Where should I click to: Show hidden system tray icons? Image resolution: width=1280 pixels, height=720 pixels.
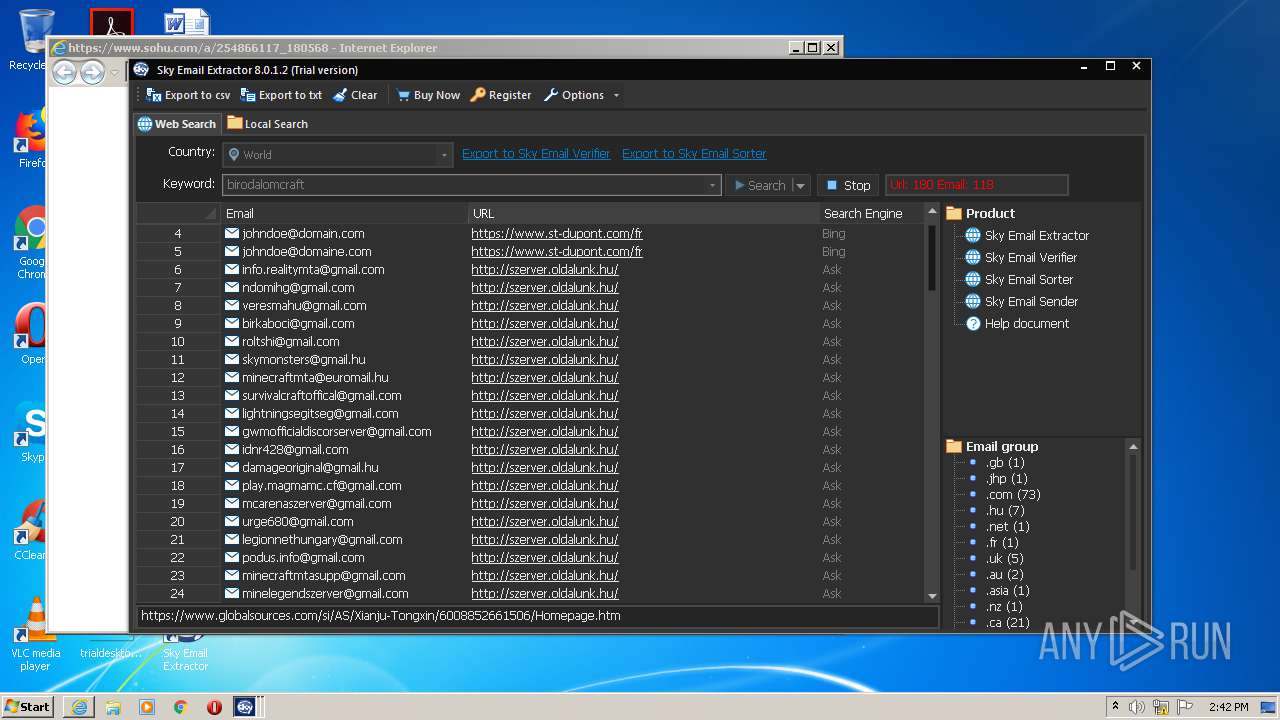1116,707
